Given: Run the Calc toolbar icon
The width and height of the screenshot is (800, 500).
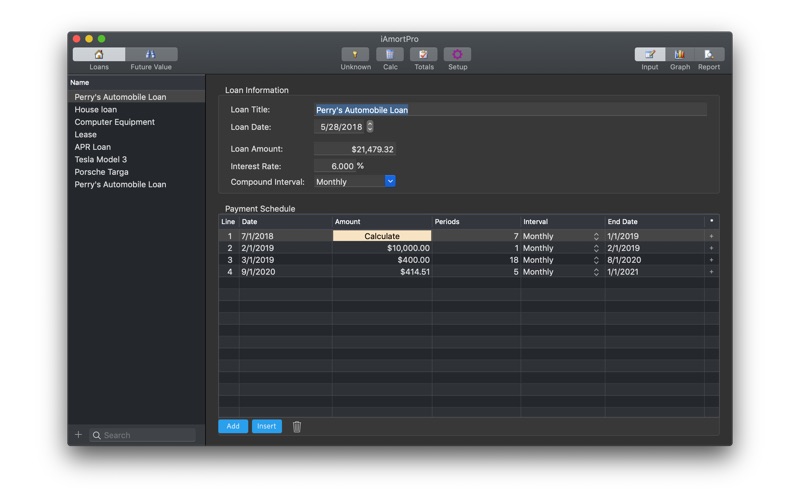Looking at the screenshot, I should pos(390,54).
